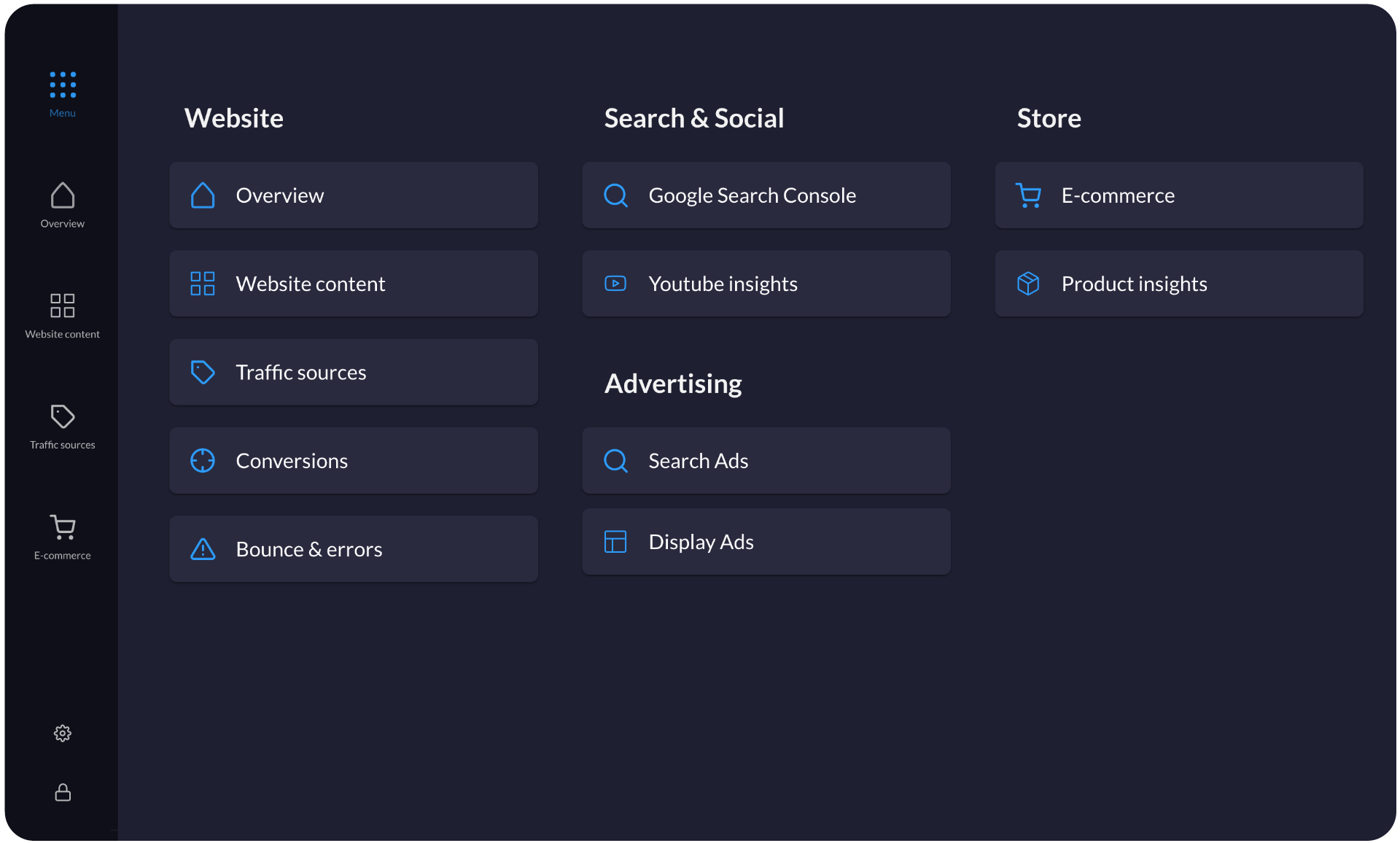Open Google Search Console under Search & Social

point(766,195)
